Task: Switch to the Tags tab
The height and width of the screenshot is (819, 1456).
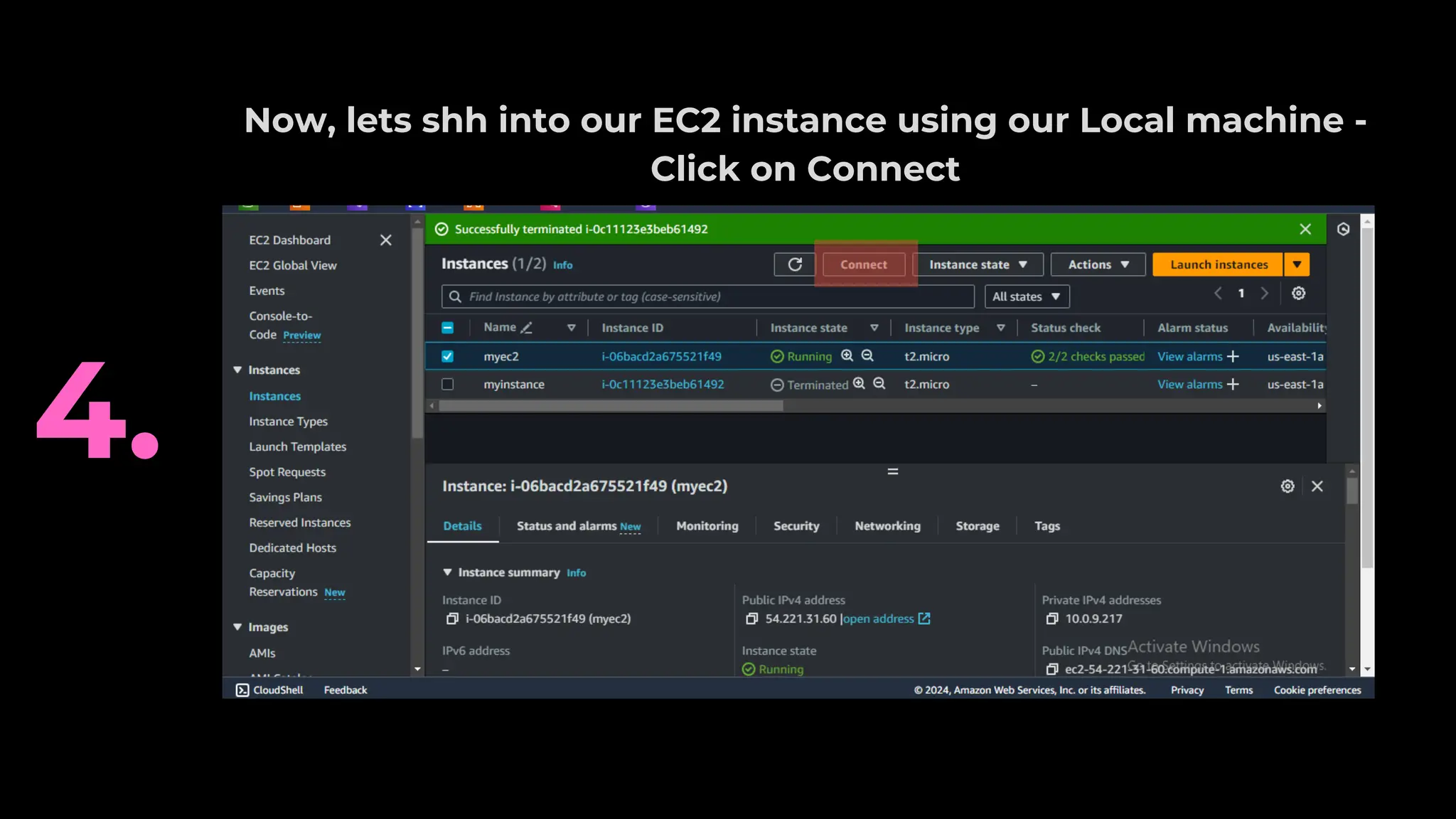Action: point(1047,526)
